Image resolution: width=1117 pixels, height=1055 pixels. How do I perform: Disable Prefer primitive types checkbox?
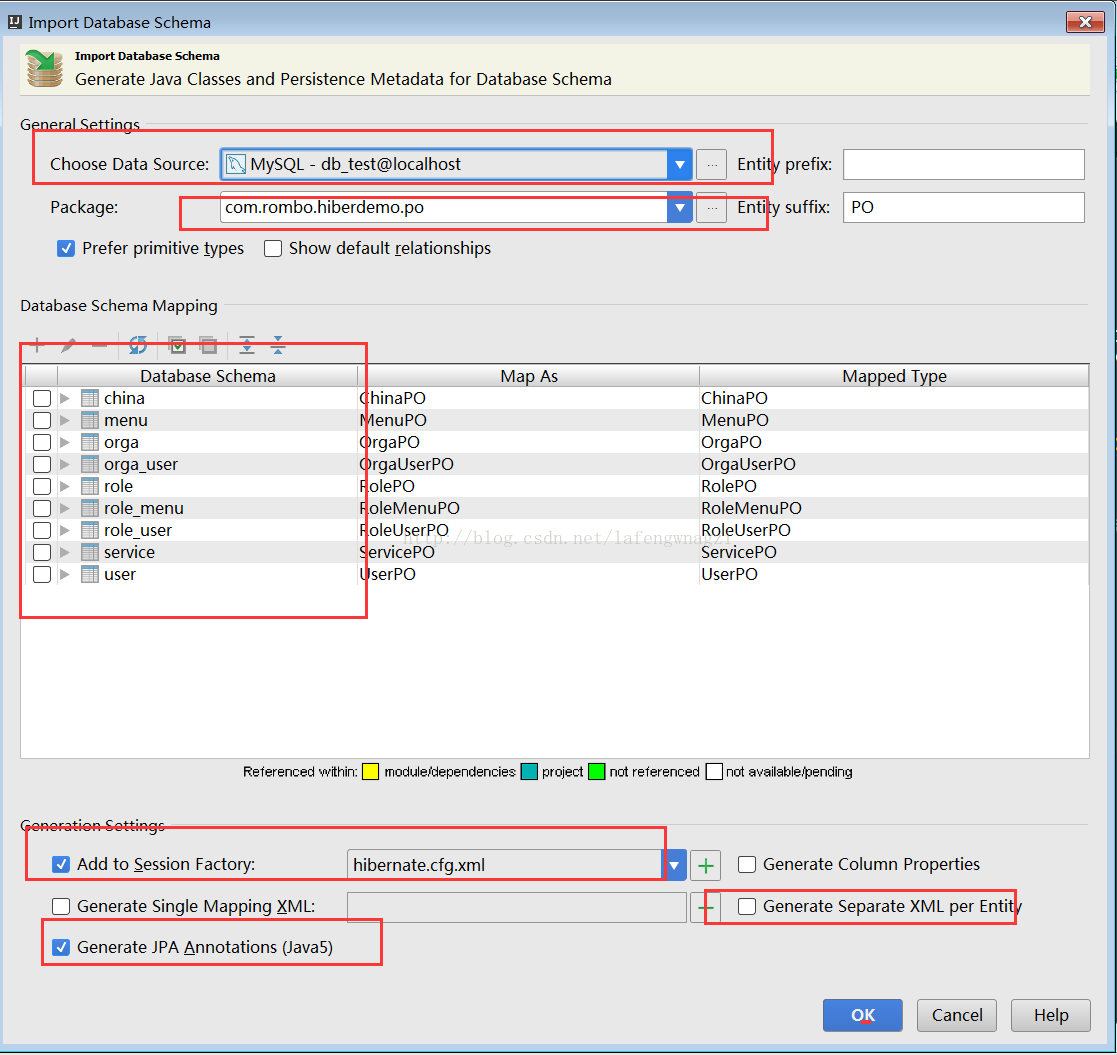[x=66, y=248]
